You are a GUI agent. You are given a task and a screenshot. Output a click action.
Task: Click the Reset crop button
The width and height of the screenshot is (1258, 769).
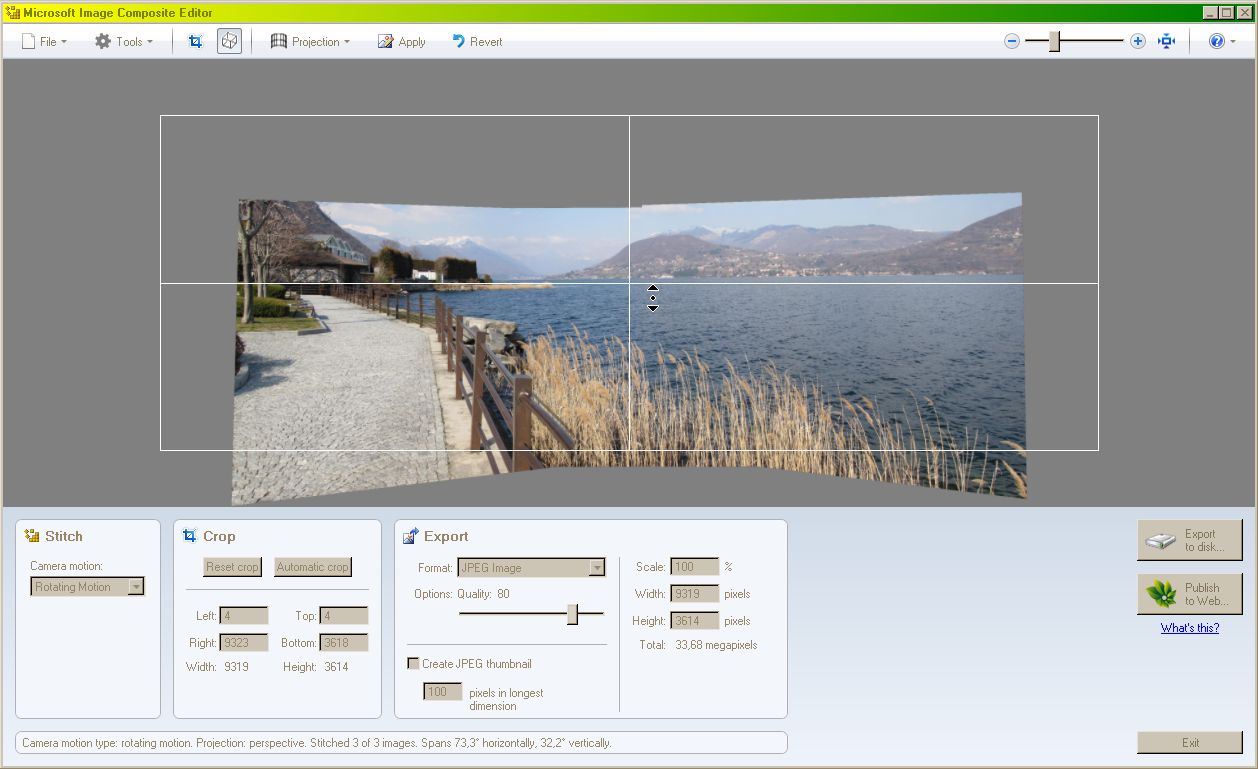232,567
